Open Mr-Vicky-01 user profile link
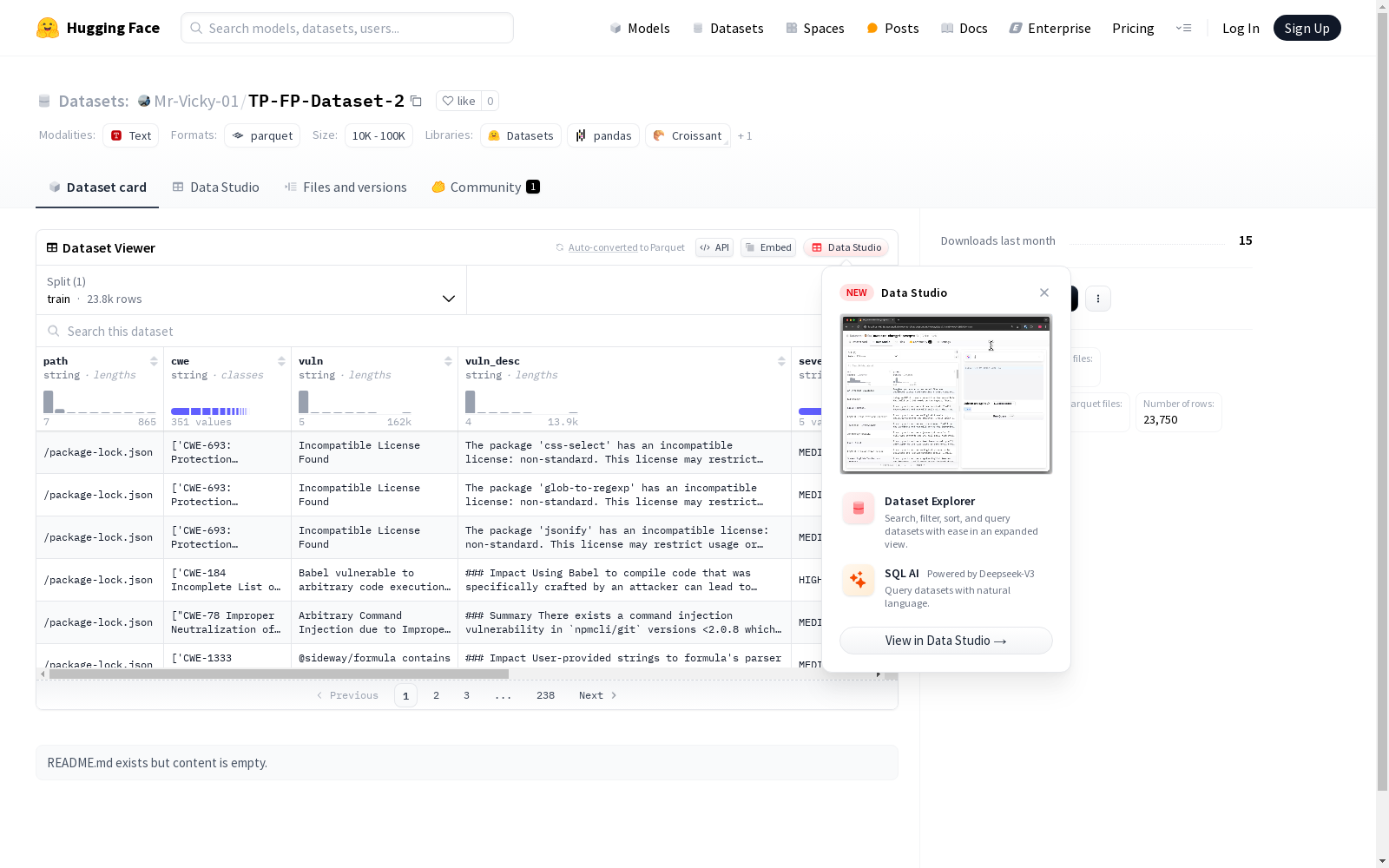This screenshot has width=1389, height=868. tap(196, 101)
